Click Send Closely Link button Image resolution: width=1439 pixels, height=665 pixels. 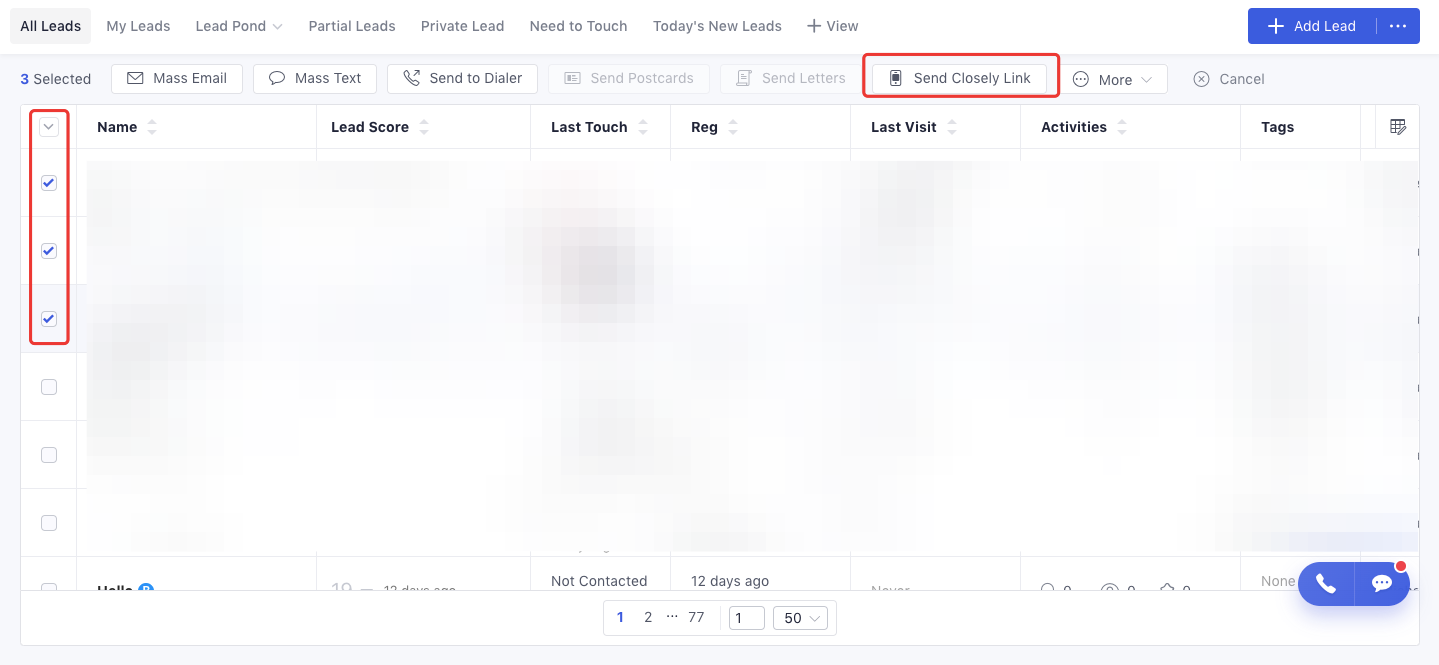click(x=960, y=78)
